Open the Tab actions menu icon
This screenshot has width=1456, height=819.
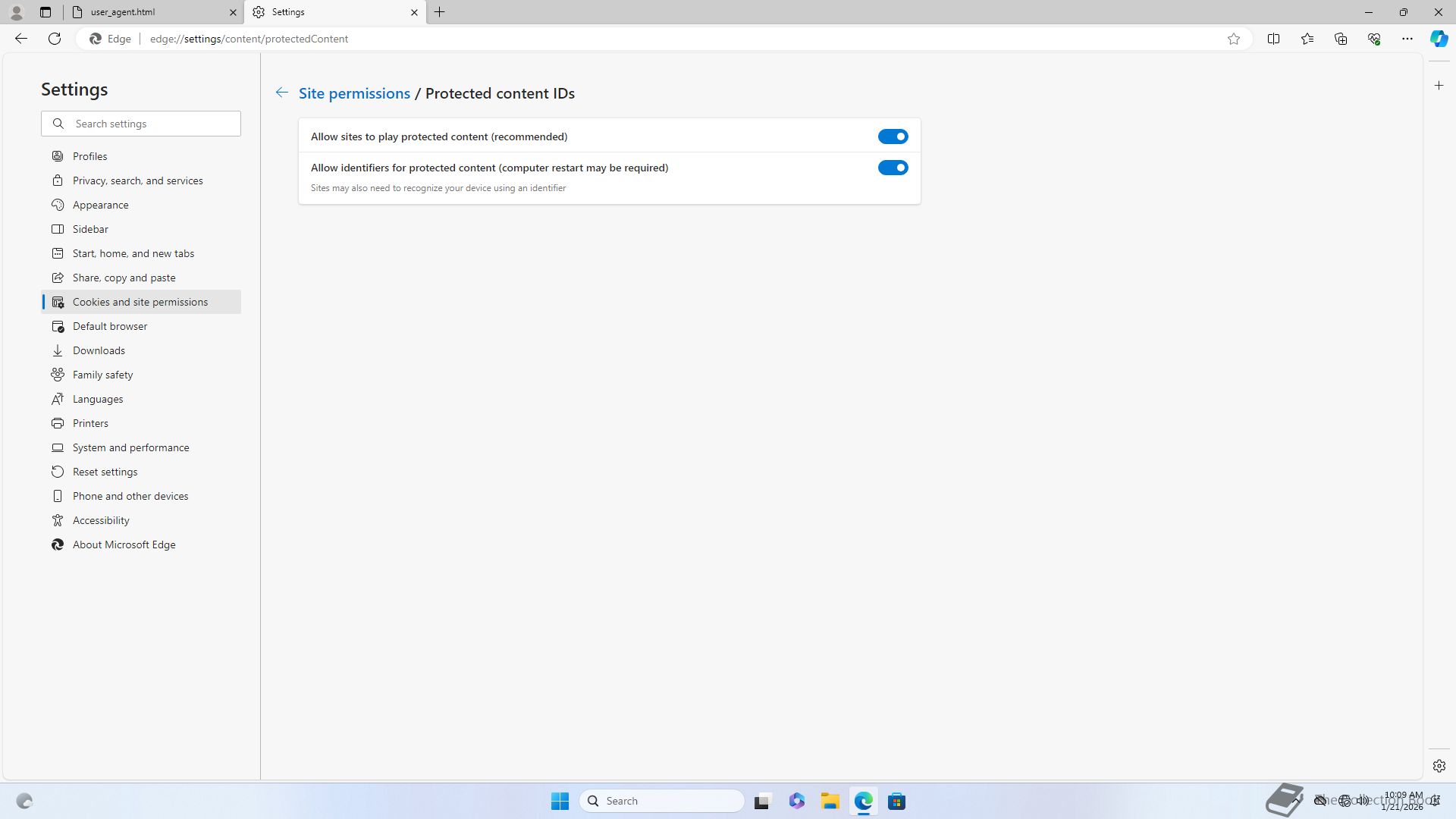point(45,12)
